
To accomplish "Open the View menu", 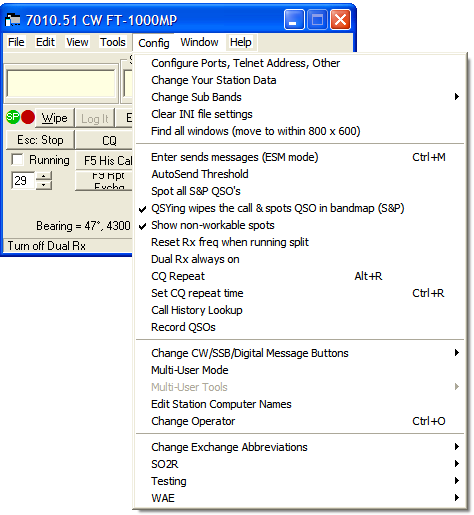I will click(77, 42).
